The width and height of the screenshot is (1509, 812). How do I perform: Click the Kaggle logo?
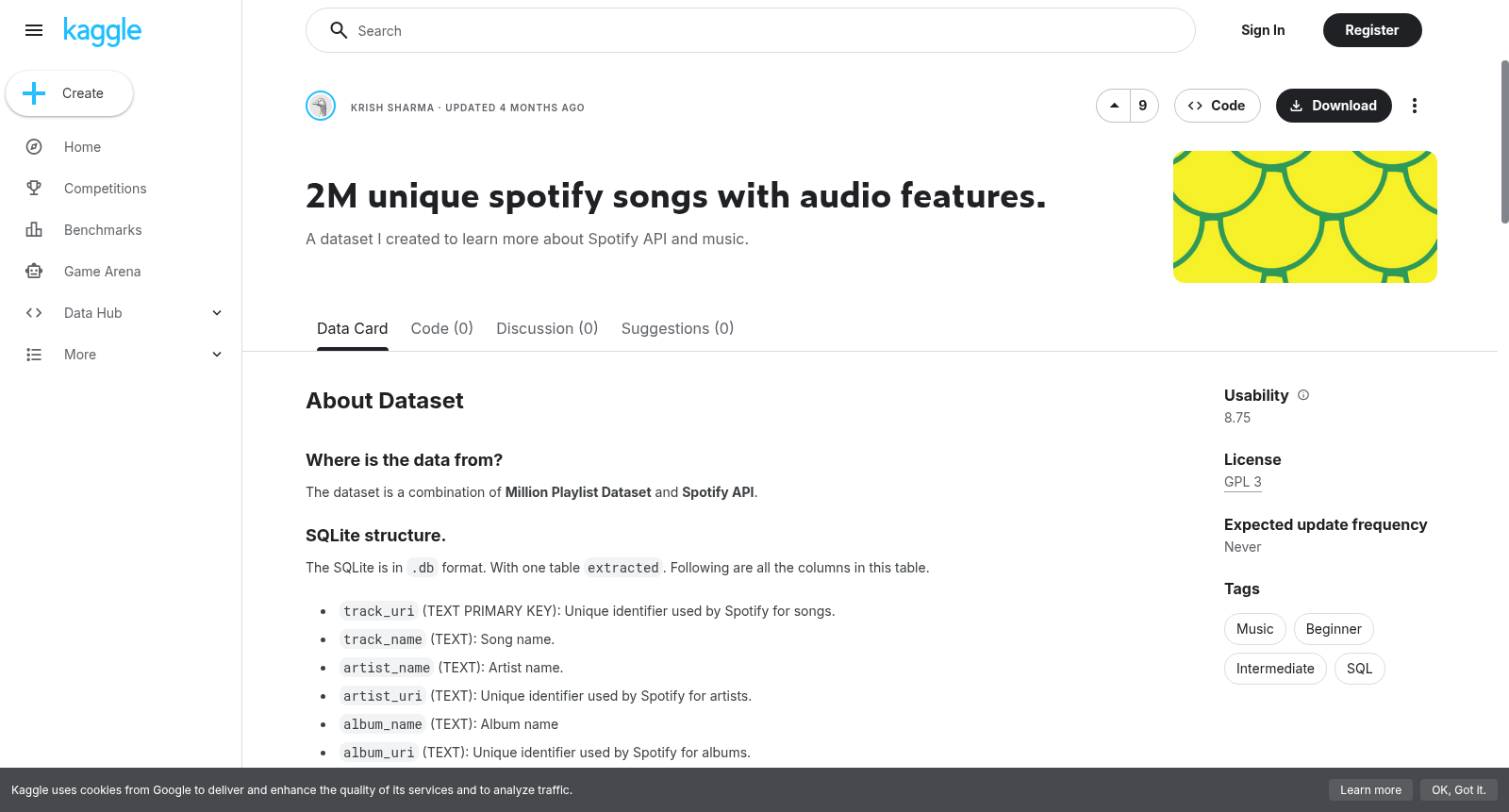[102, 31]
